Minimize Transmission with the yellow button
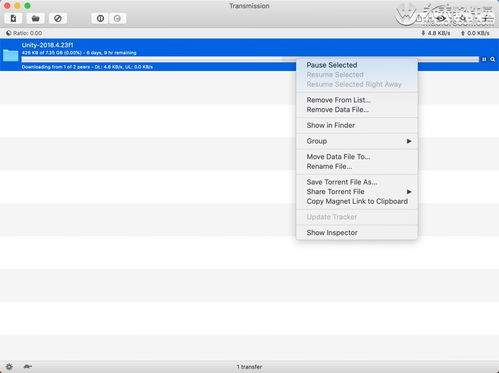499x373 pixels. click(x=17, y=6)
